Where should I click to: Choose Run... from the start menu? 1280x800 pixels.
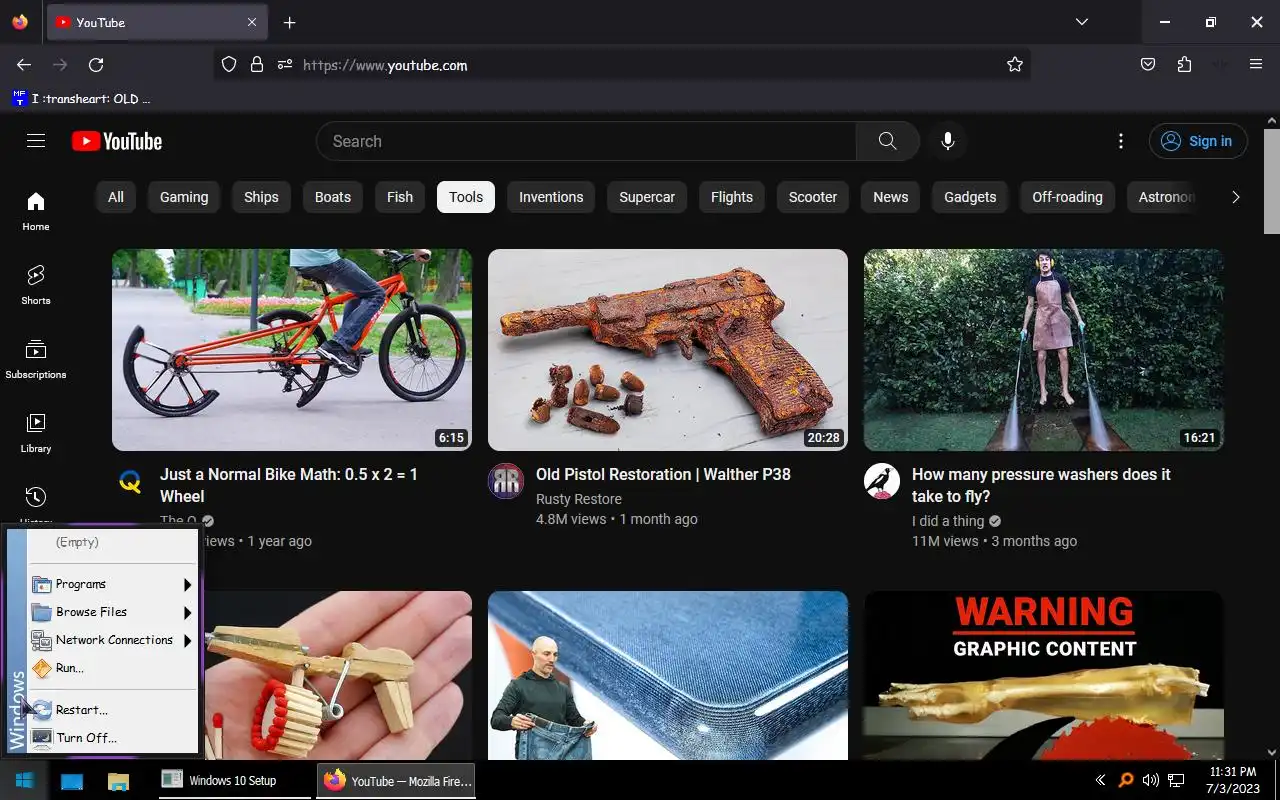click(x=111, y=668)
